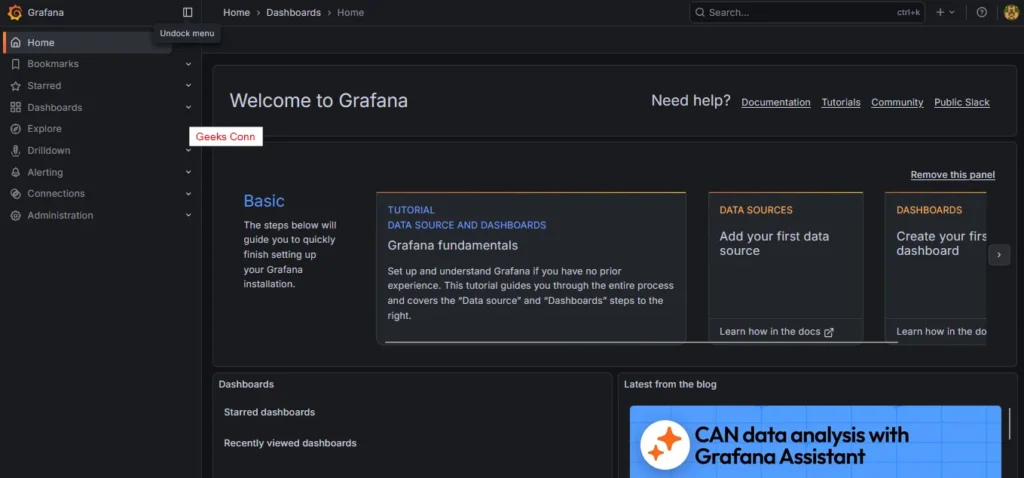The width and height of the screenshot is (1024, 478).
Task: Click the horizontal scrollbar under setup cards
Action: pos(641,342)
